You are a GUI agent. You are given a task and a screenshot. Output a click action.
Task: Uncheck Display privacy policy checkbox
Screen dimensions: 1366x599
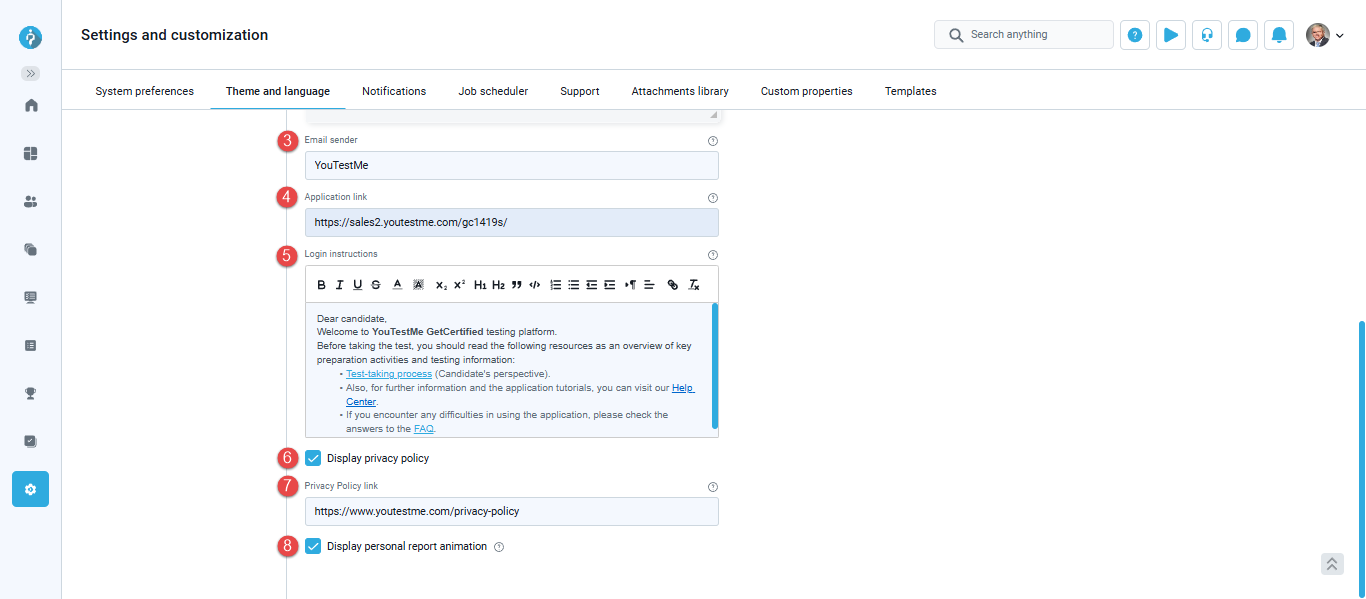pos(314,458)
